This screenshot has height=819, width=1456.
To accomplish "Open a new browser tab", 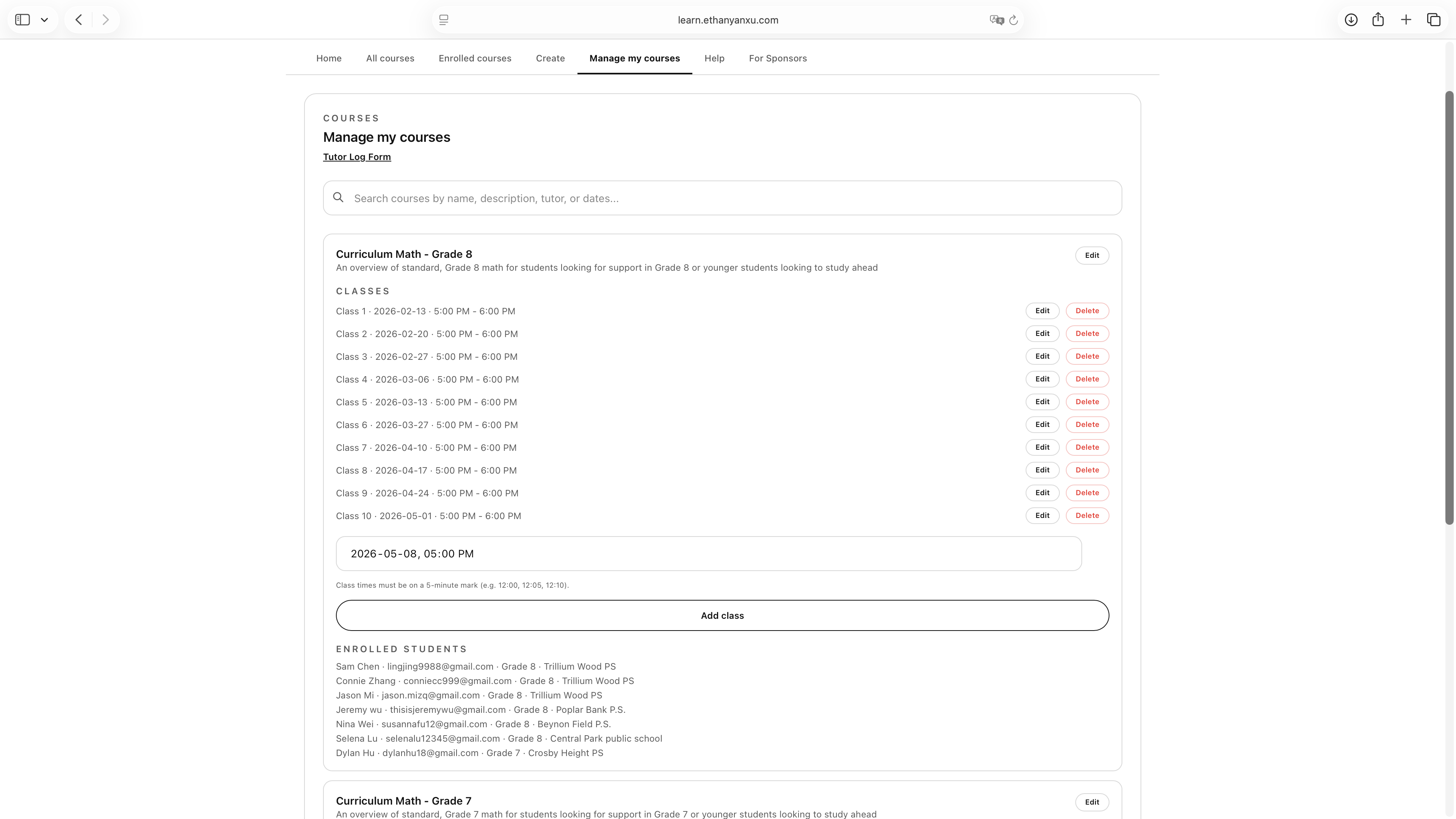I will tap(1406, 19).
